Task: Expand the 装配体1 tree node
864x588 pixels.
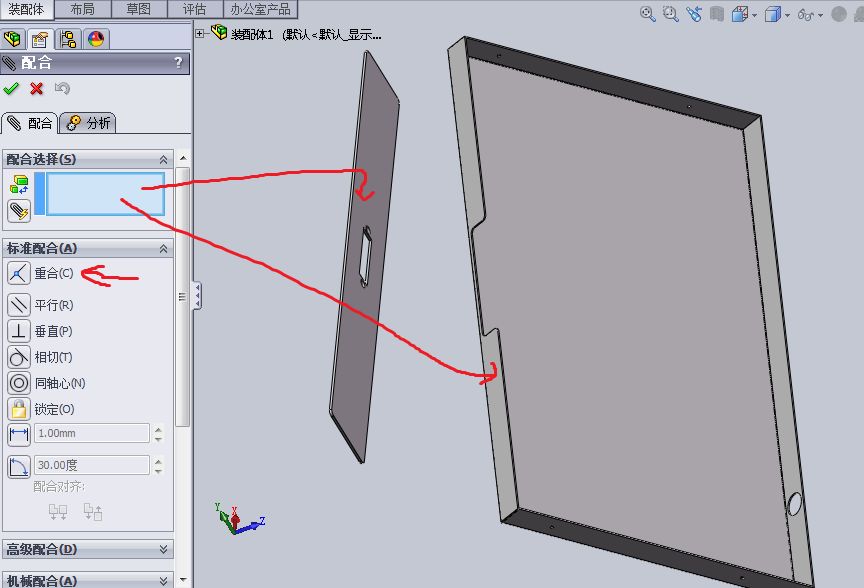Action: (x=200, y=34)
